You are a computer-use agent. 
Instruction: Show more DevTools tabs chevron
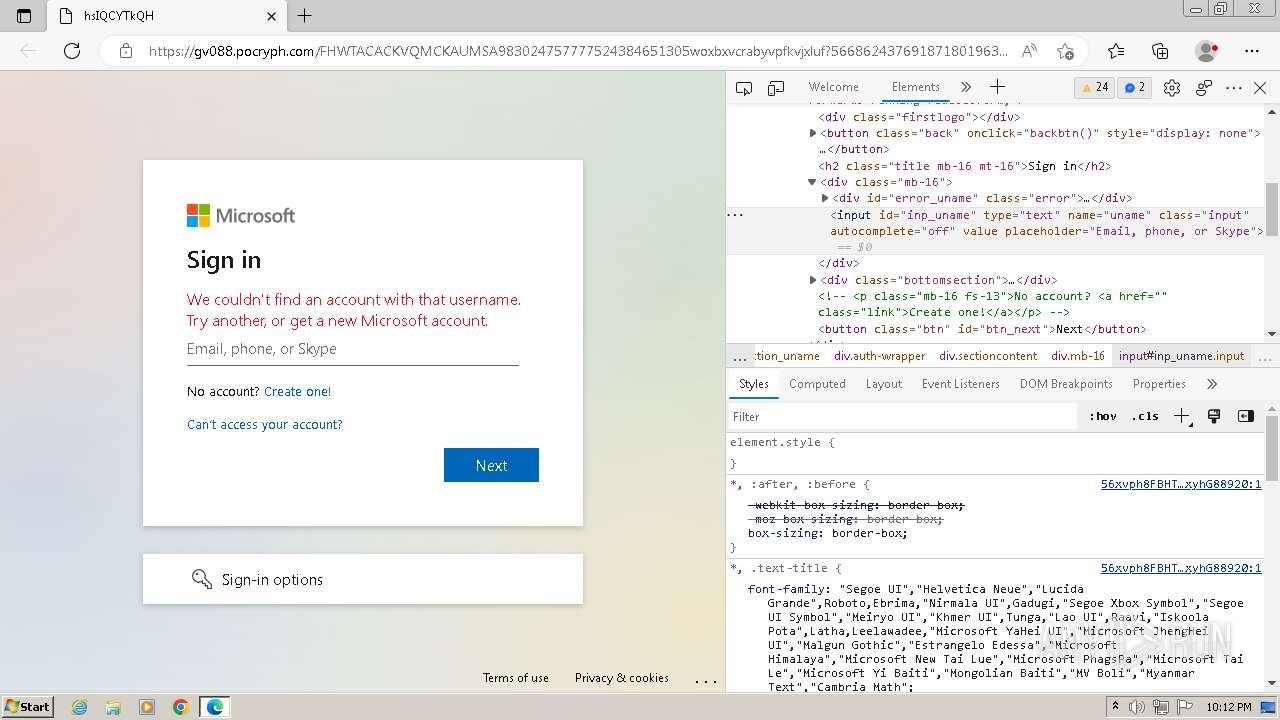(x=966, y=87)
